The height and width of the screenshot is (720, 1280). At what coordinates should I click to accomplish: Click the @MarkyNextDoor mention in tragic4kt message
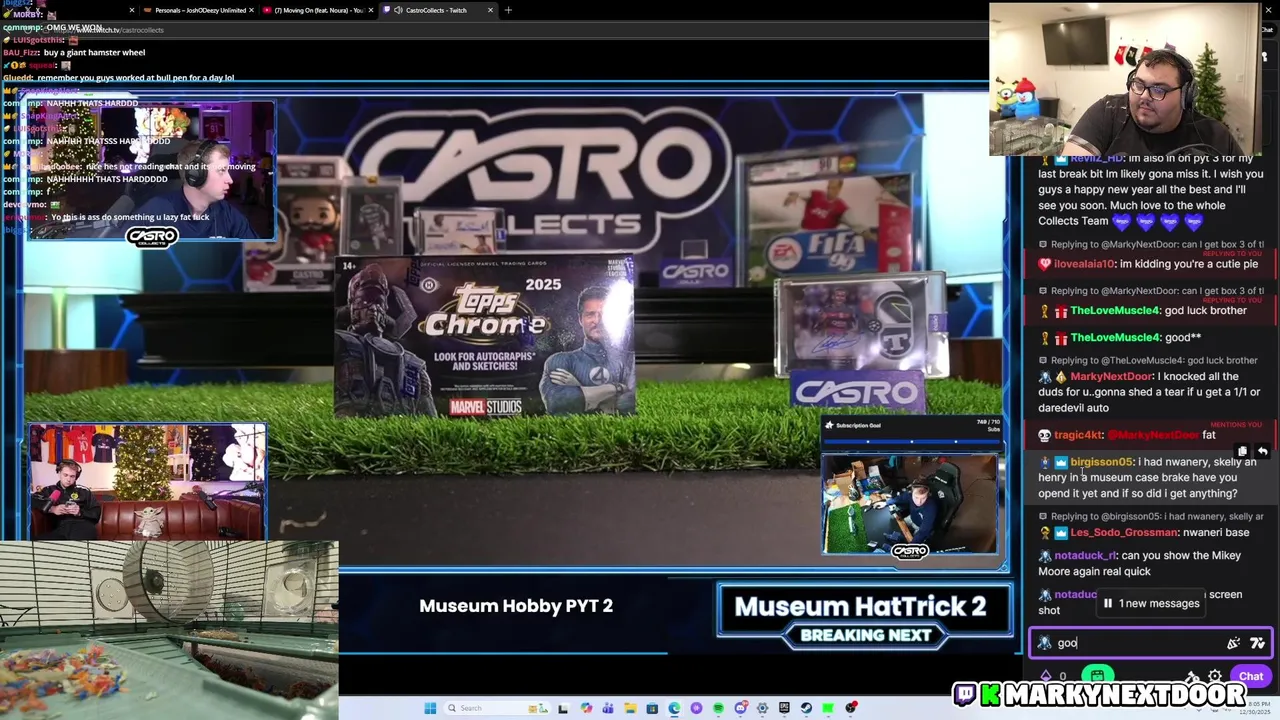tap(1153, 435)
